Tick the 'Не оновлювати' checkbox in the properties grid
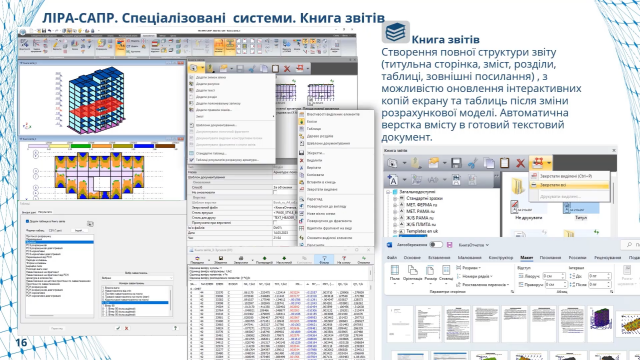The height and width of the screenshot is (360, 640). pyautogui.click(x=276, y=192)
